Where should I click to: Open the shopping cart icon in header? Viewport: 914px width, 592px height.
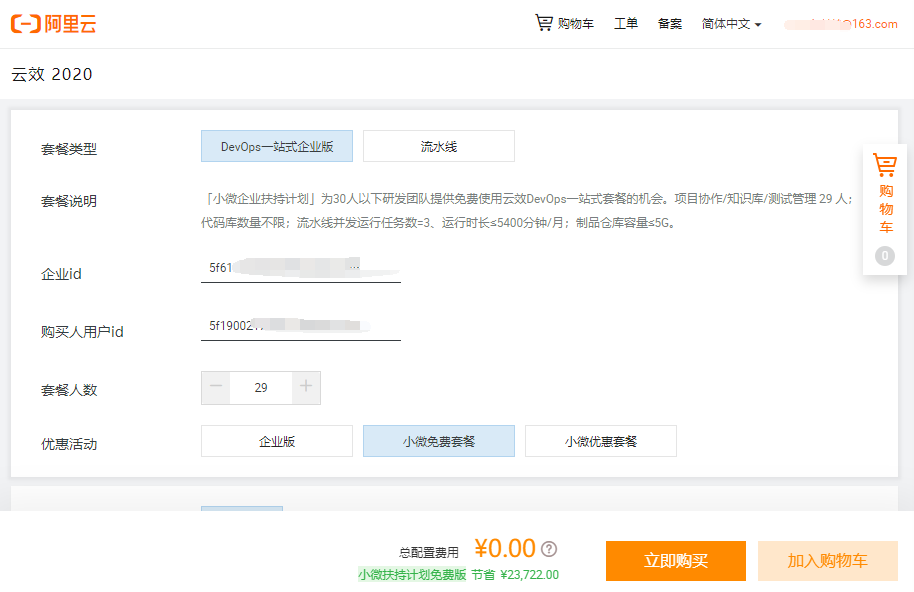click(x=544, y=23)
